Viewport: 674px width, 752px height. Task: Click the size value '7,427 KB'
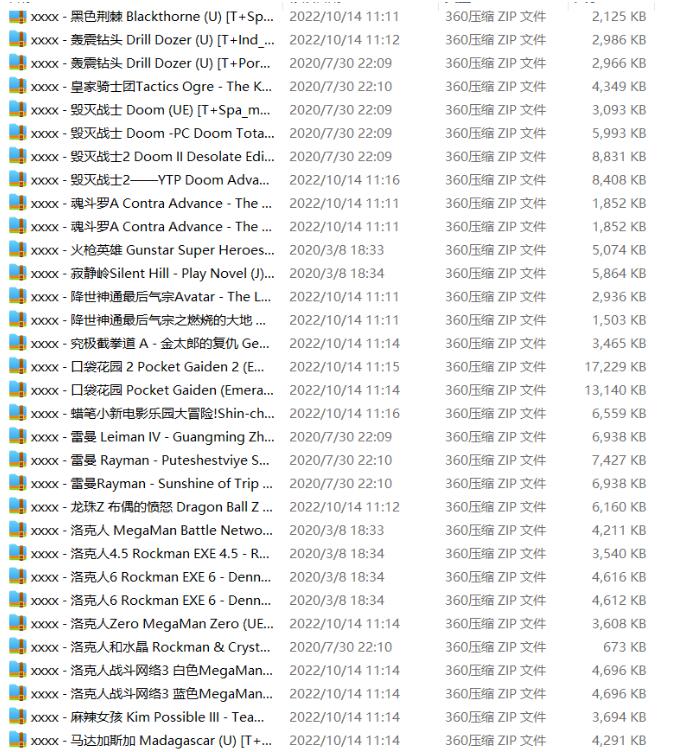619,460
